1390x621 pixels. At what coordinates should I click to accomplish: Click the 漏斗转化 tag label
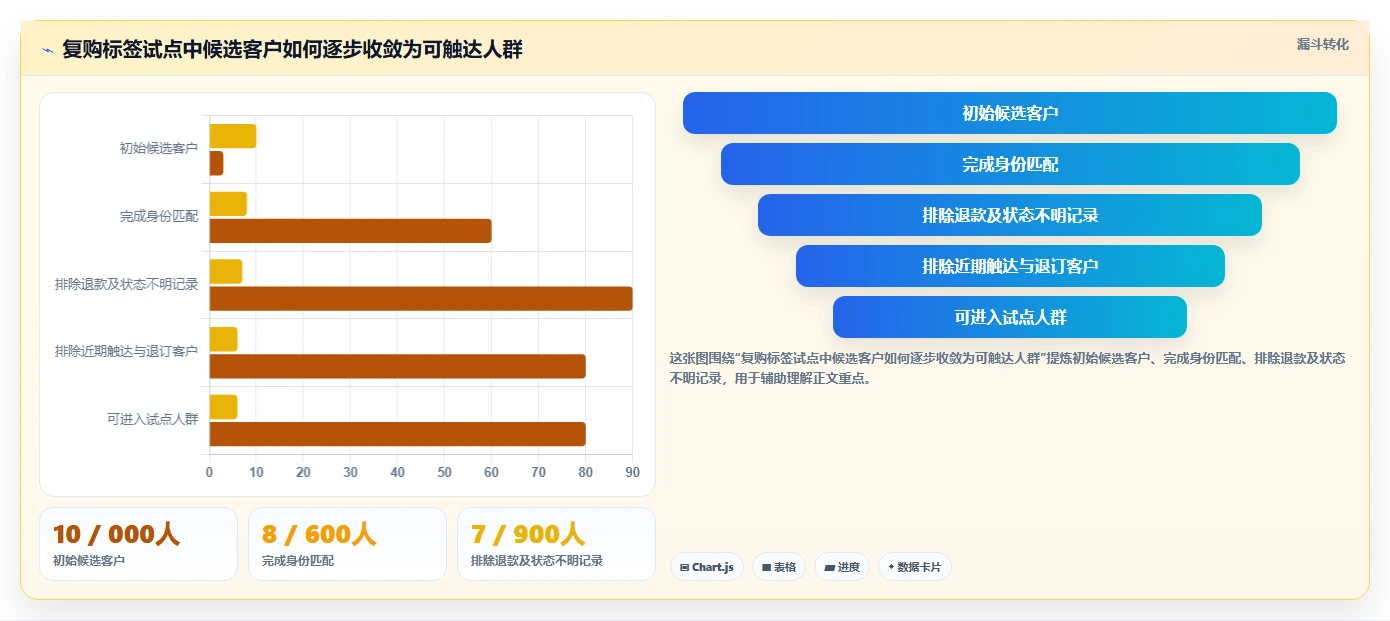coord(1322,44)
